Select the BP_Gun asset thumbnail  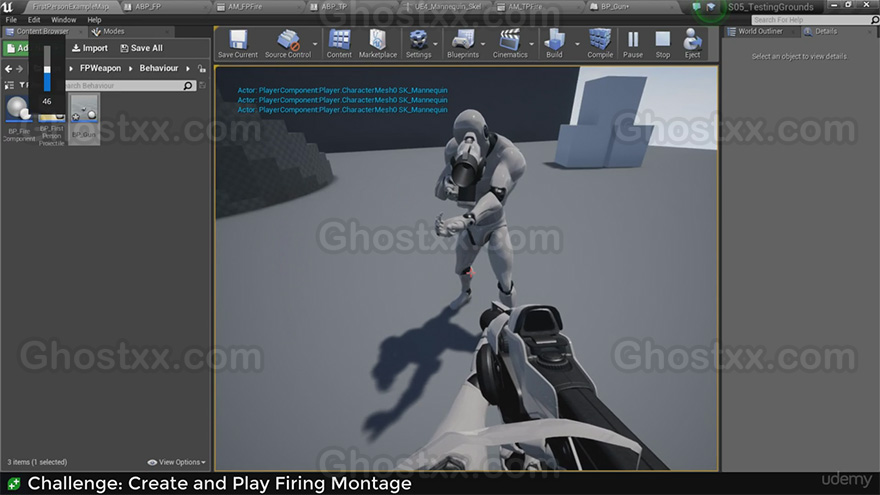click(x=84, y=119)
